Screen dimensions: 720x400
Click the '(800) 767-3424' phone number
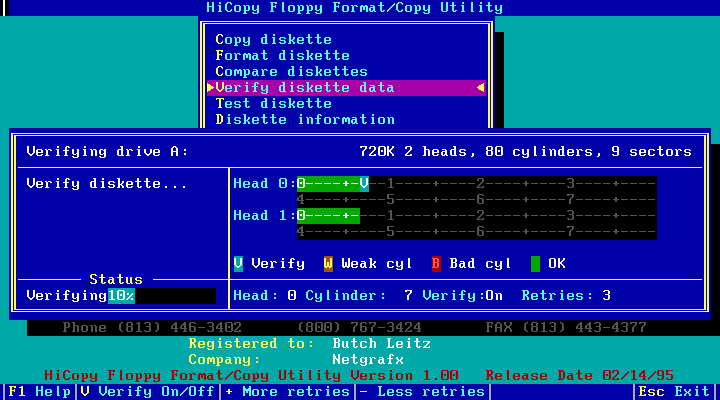pos(359,328)
